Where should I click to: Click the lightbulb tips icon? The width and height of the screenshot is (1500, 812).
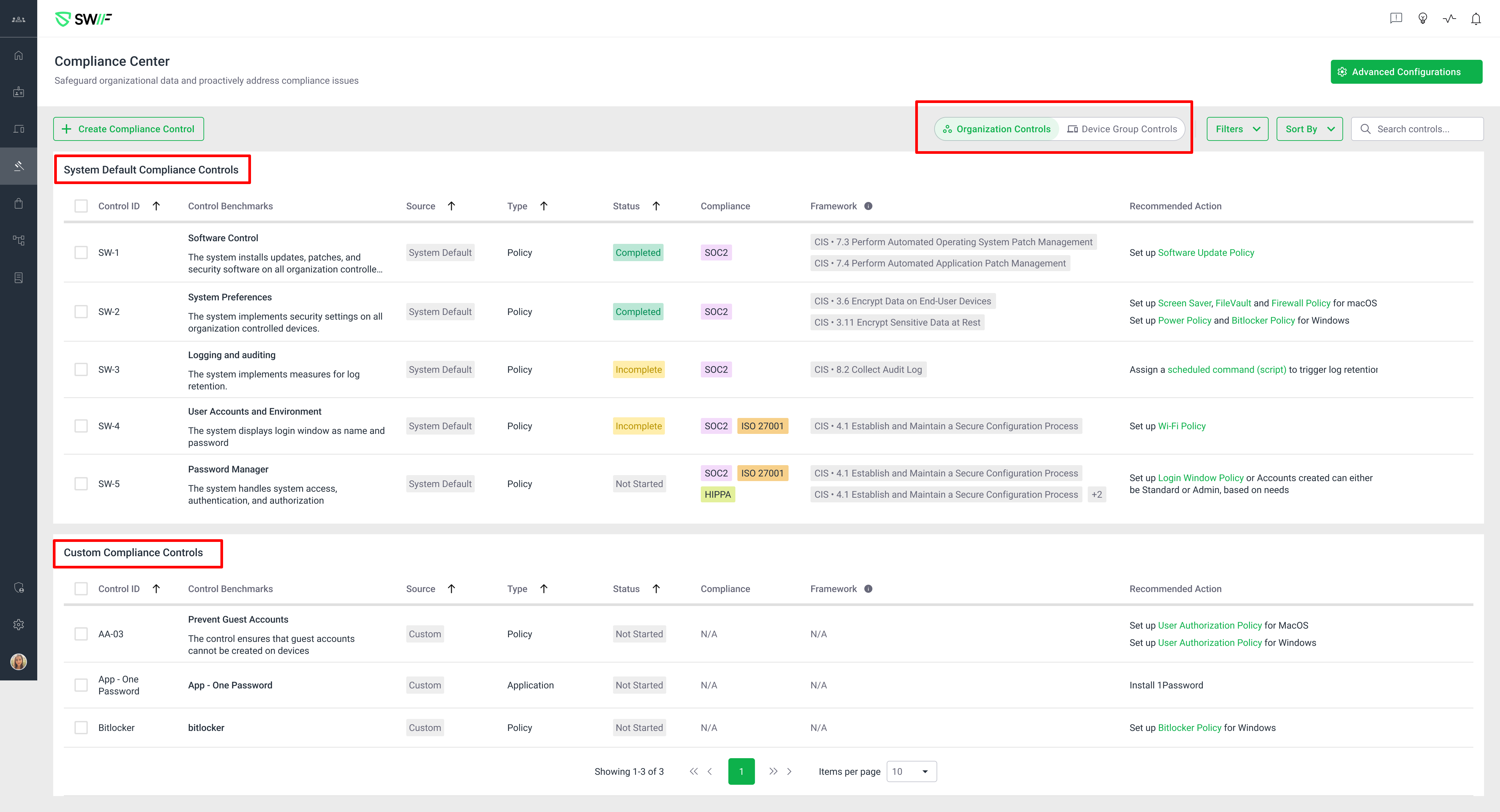(x=1423, y=19)
